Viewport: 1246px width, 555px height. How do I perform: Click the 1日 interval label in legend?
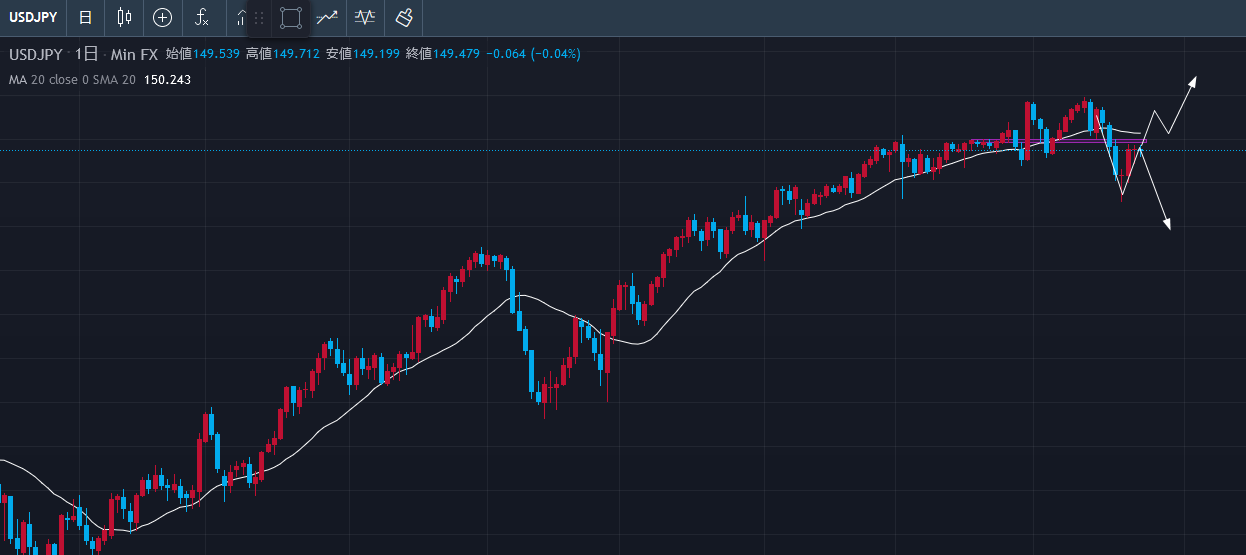coord(87,54)
